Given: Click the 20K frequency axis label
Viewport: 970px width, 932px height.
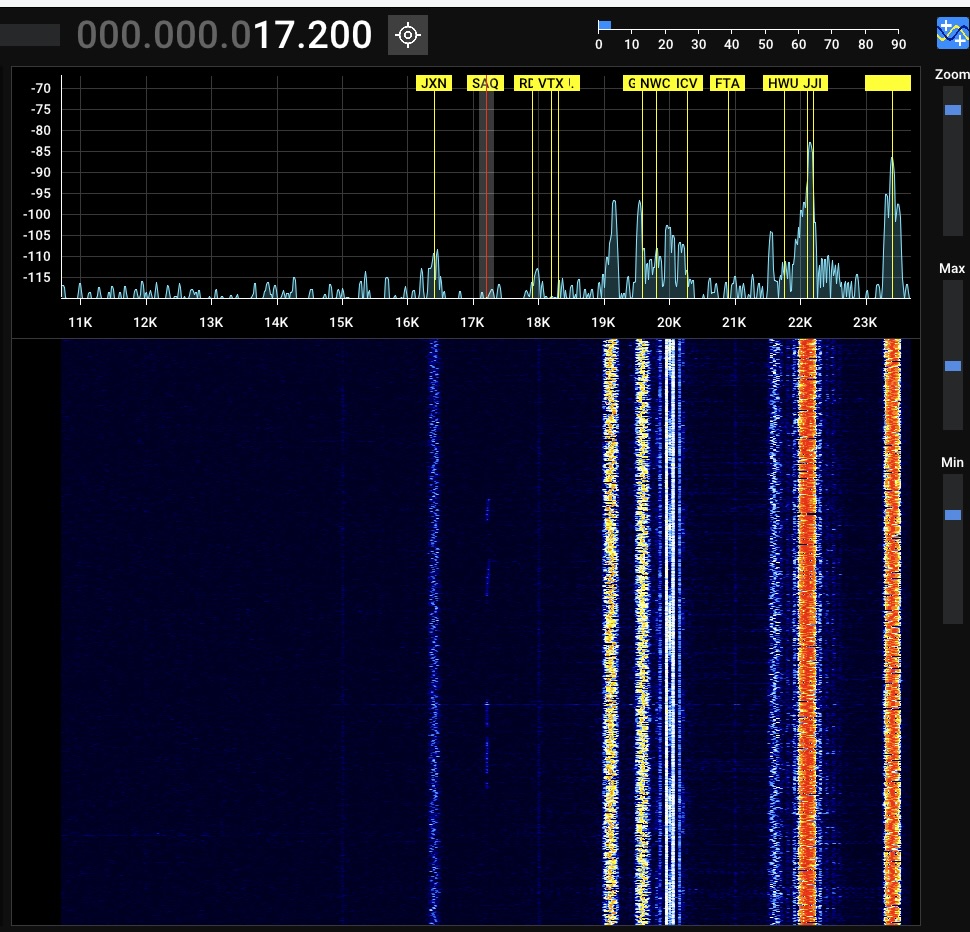Looking at the screenshot, I should coord(669,322).
